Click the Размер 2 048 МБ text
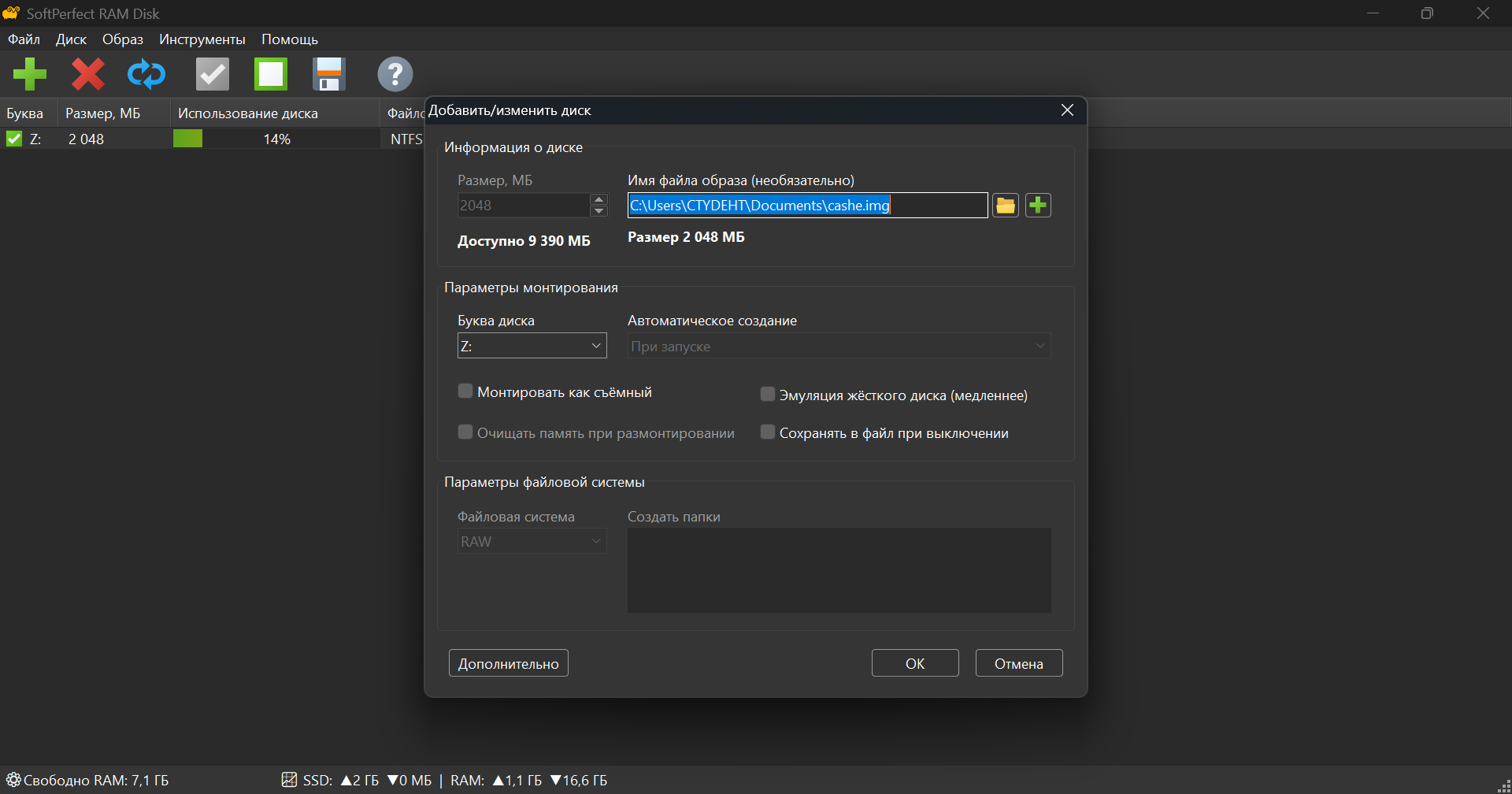Viewport: 1512px width, 794px height. [x=686, y=237]
